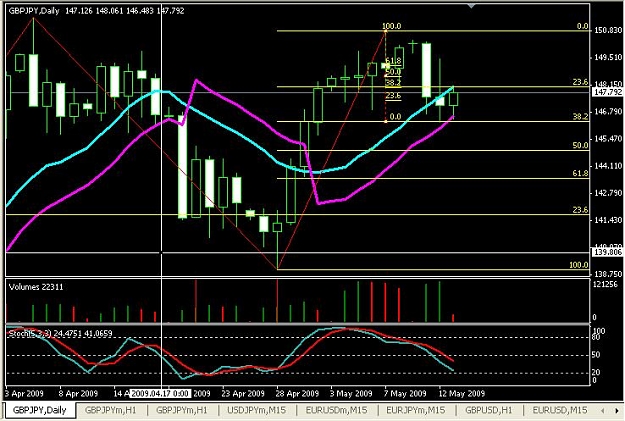The height and width of the screenshot is (421, 625).
Task: Click the 145.470 price scale value
Action: (608, 139)
